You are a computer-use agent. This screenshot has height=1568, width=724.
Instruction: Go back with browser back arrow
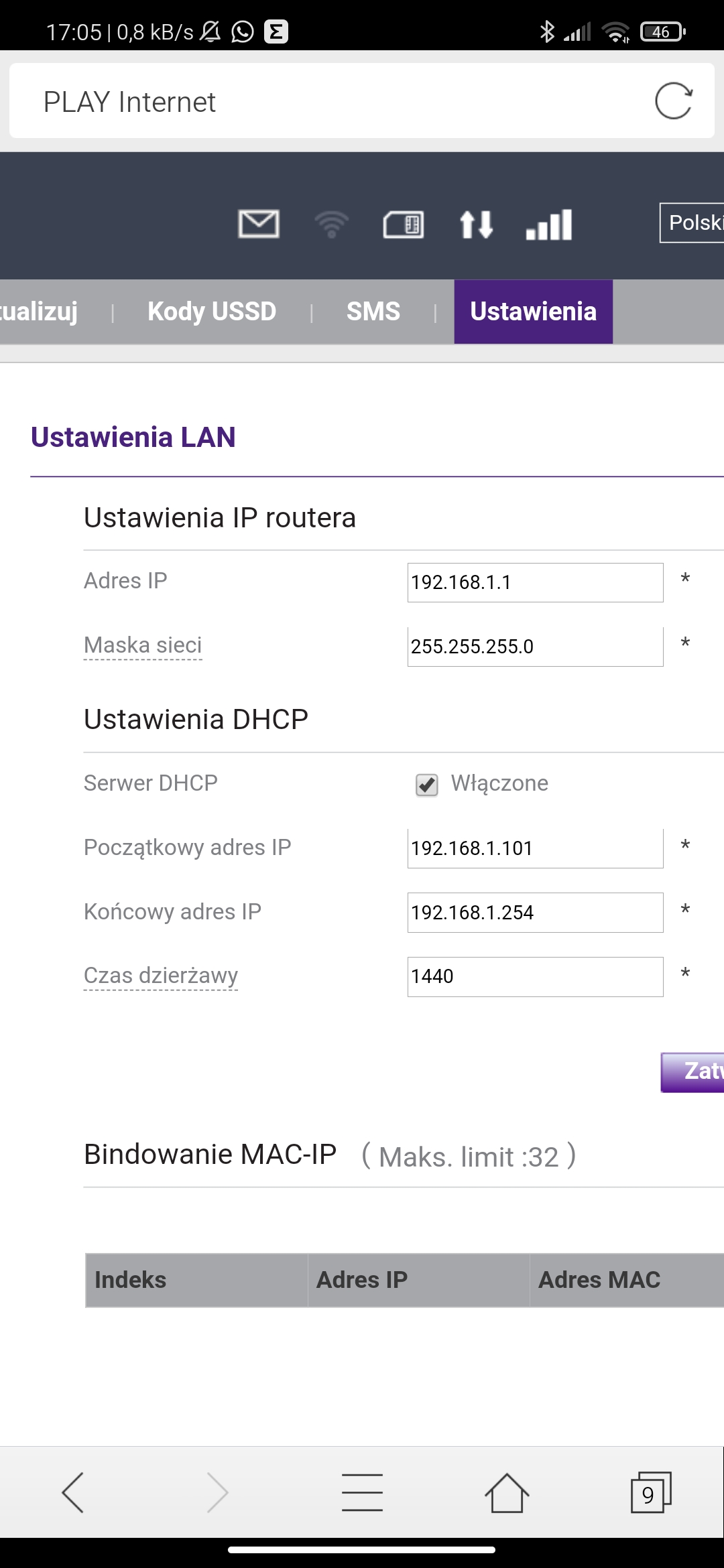tap(72, 1492)
